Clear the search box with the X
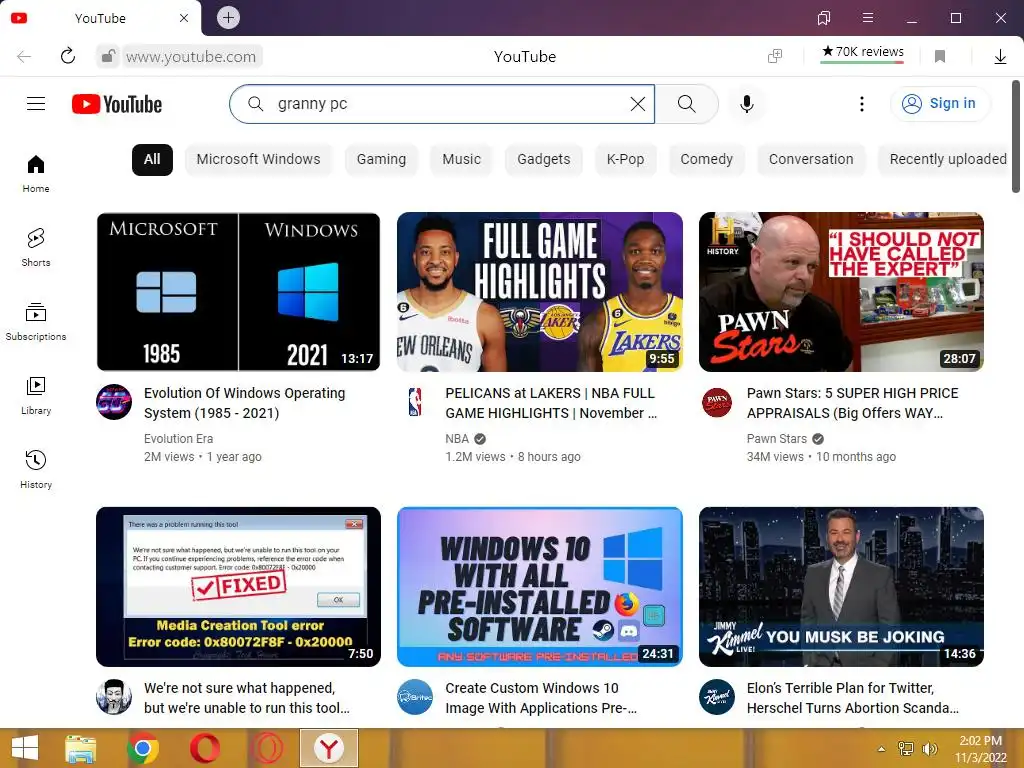Viewport: 1024px width, 768px height. (x=637, y=104)
